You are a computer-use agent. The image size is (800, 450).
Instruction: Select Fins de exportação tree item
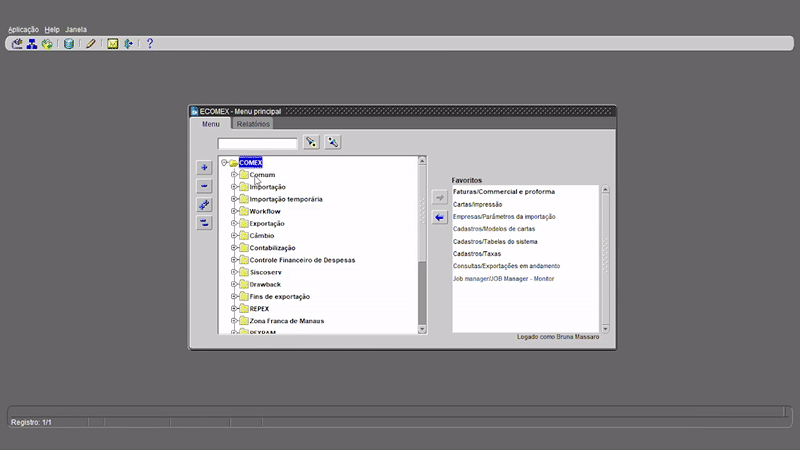pos(280,296)
